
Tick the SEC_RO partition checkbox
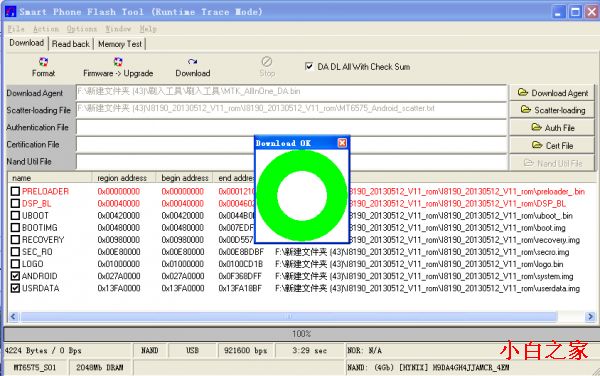point(15,252)
